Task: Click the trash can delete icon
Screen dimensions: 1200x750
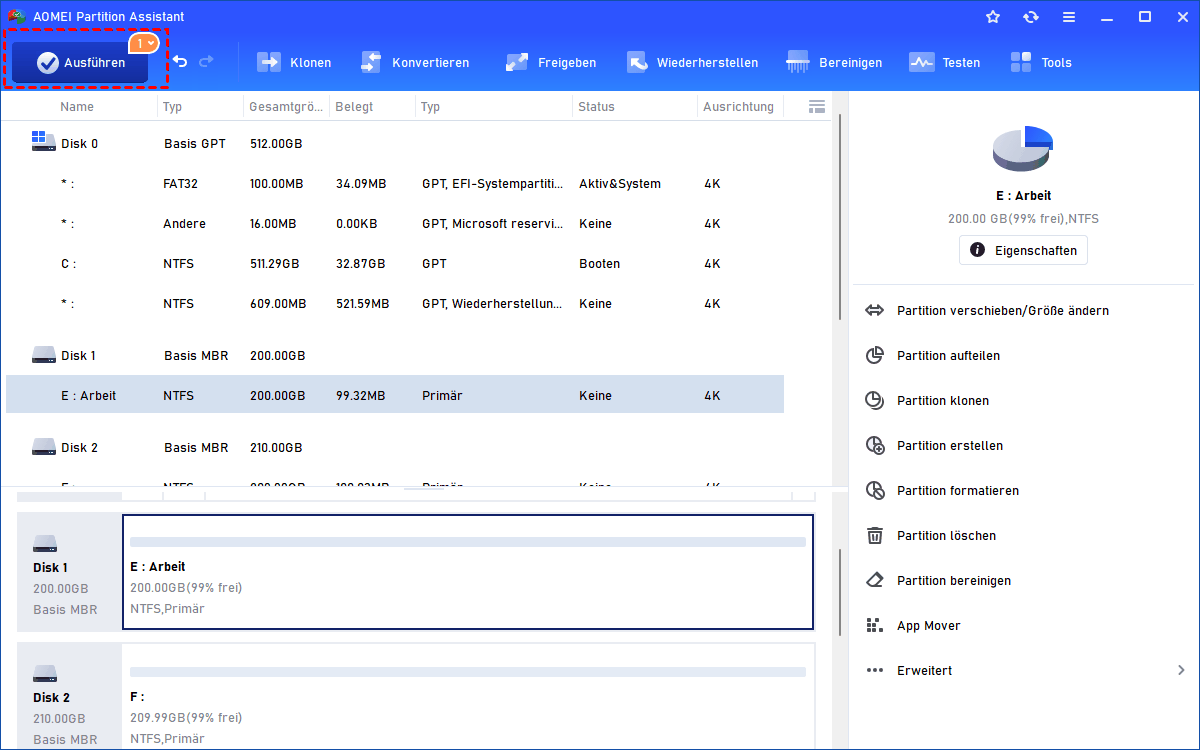Action: pyautogui.click(x=875, y=535)
